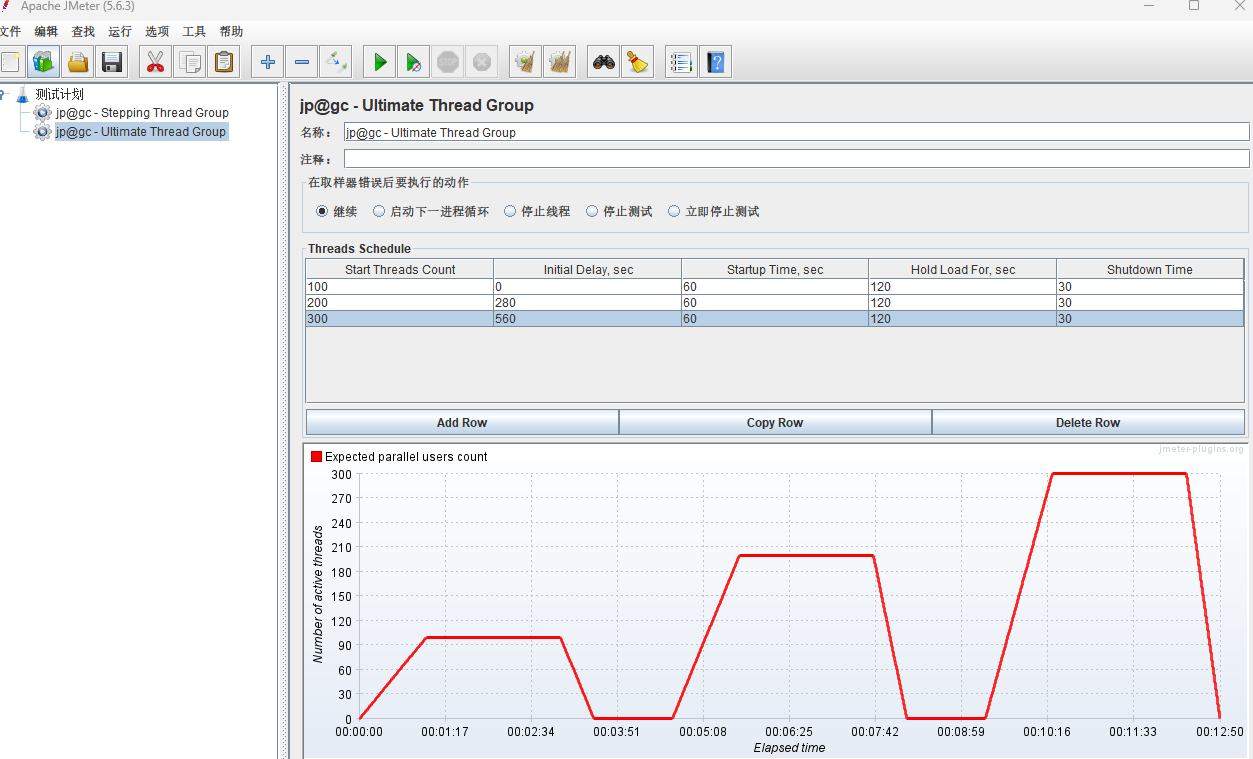Viewport: 1253px width, 759px height.
Task: Click the Test Plan flask icon in tree
Action: tap(23, 94)
